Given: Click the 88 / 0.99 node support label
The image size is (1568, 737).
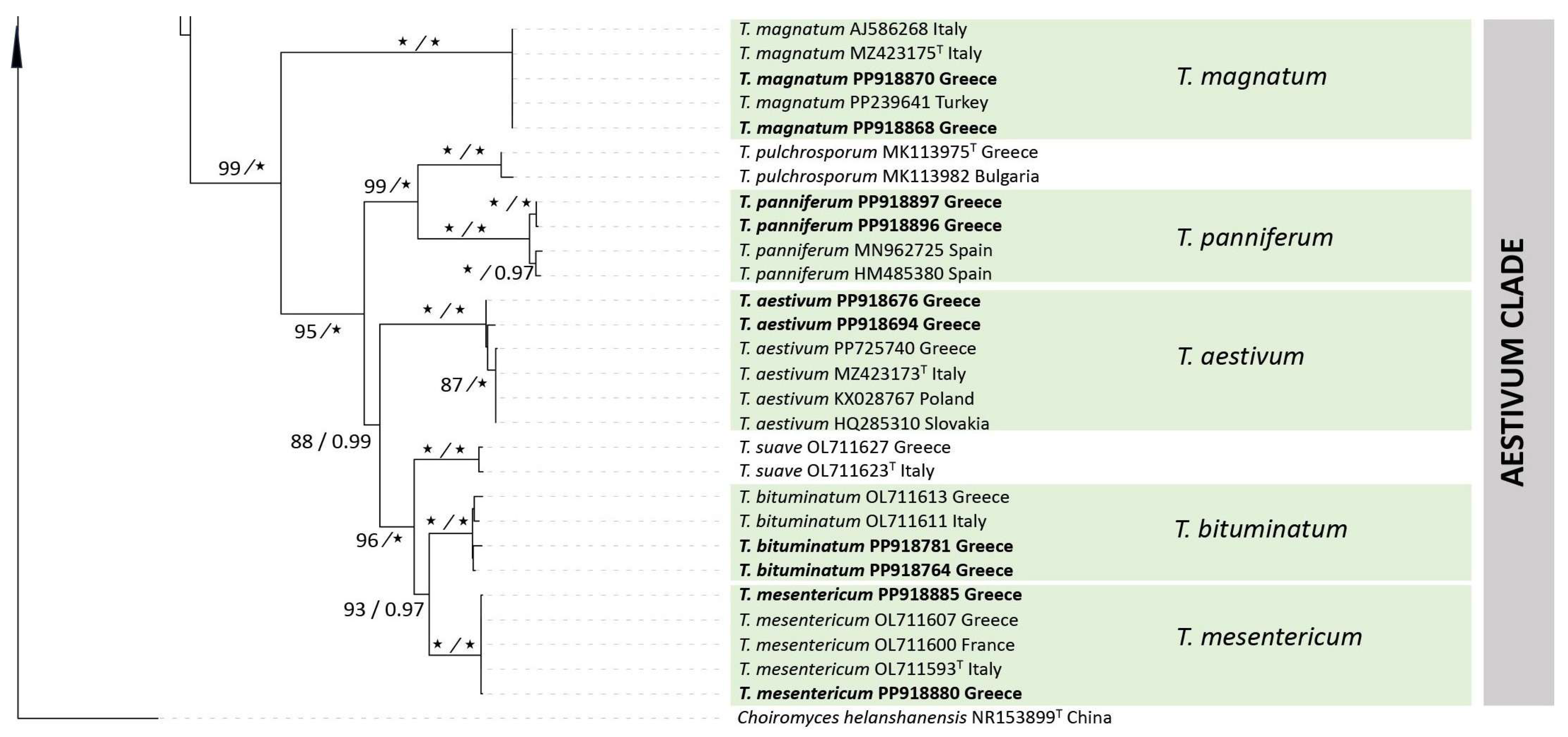Looking at the screenshot, I should click(x=331, y=442).
